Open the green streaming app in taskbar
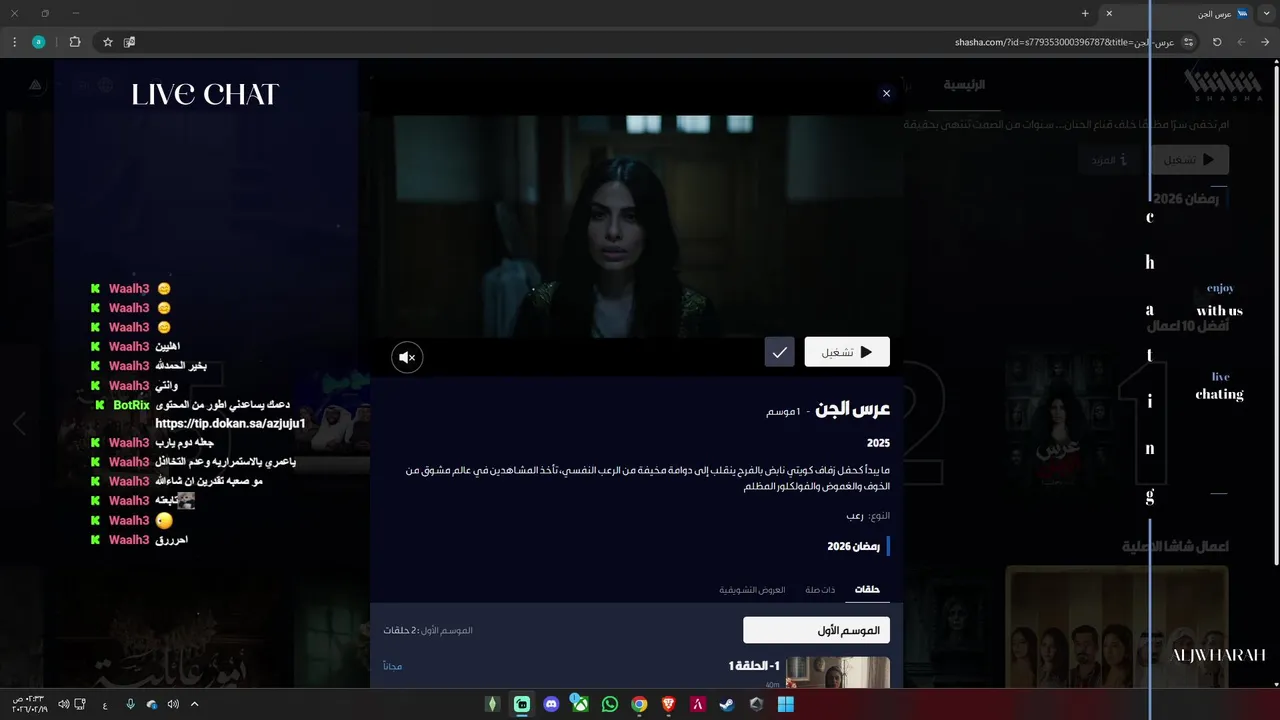1280x720 pixels. tap(522, 704)
